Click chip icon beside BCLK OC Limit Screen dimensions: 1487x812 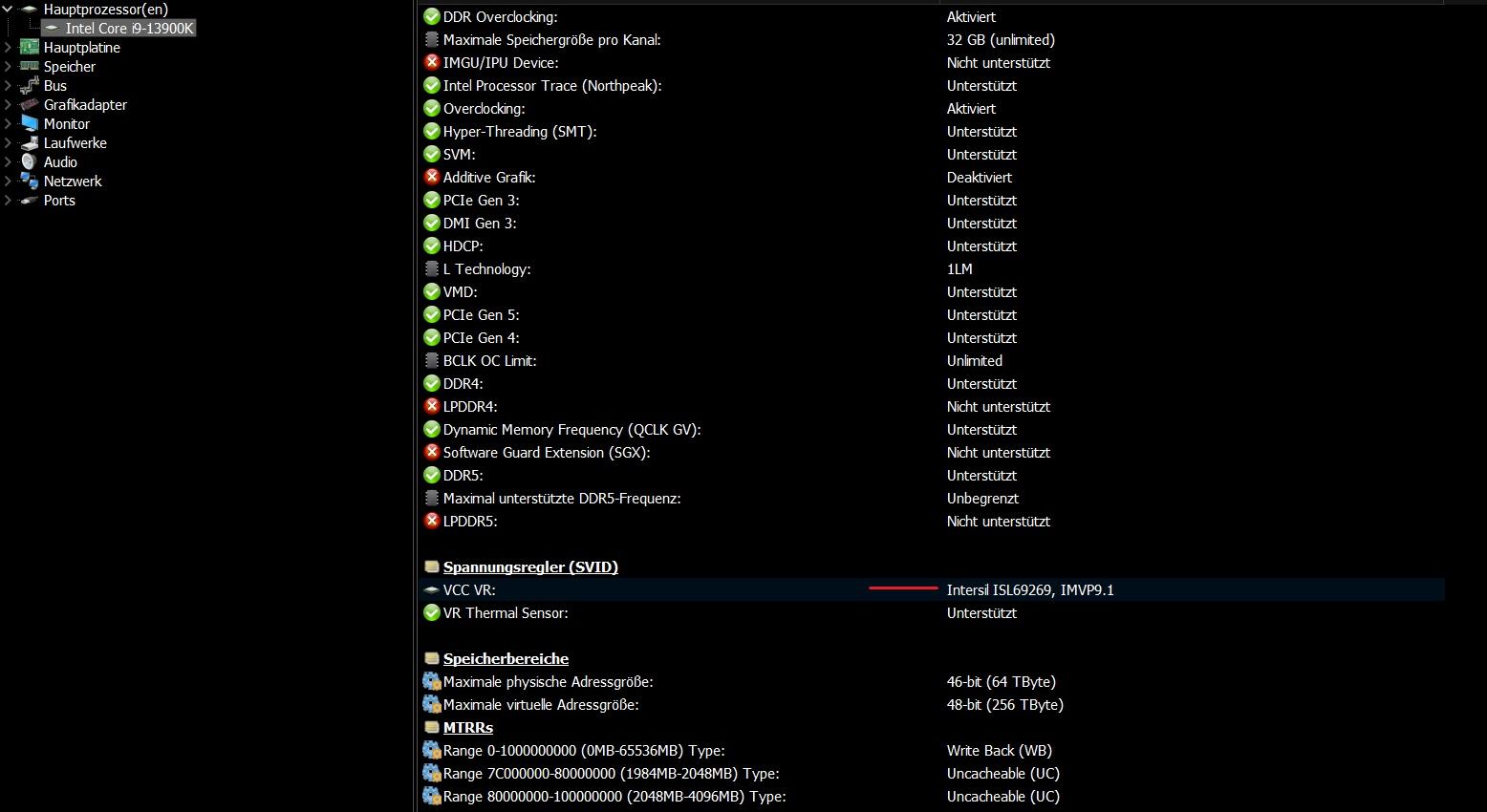click(x=432, y=361)
